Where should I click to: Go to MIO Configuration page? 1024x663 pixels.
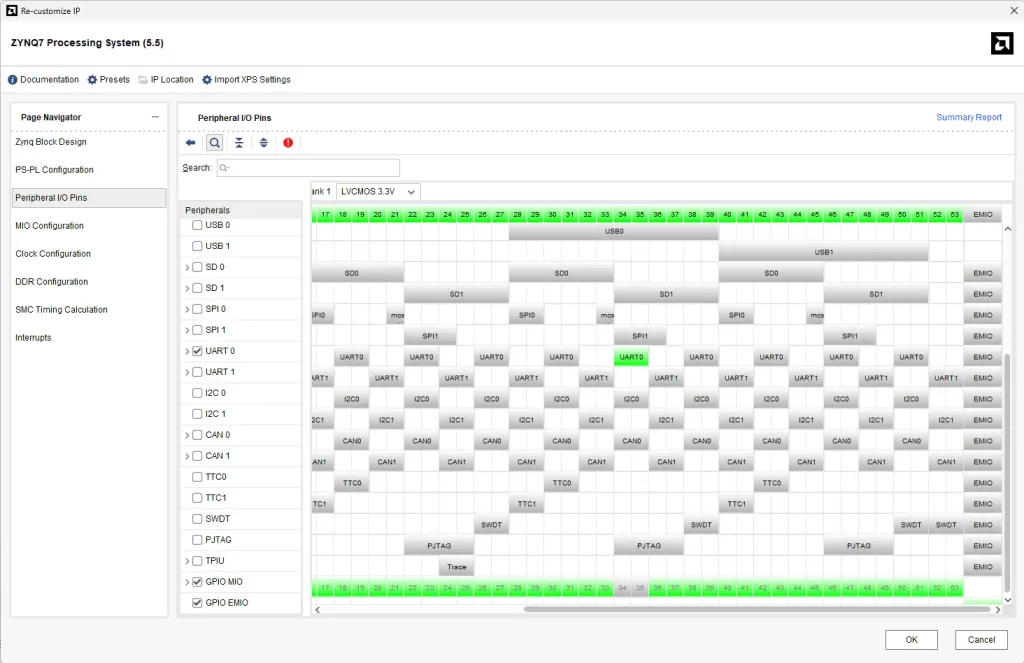tap(50, 226)
